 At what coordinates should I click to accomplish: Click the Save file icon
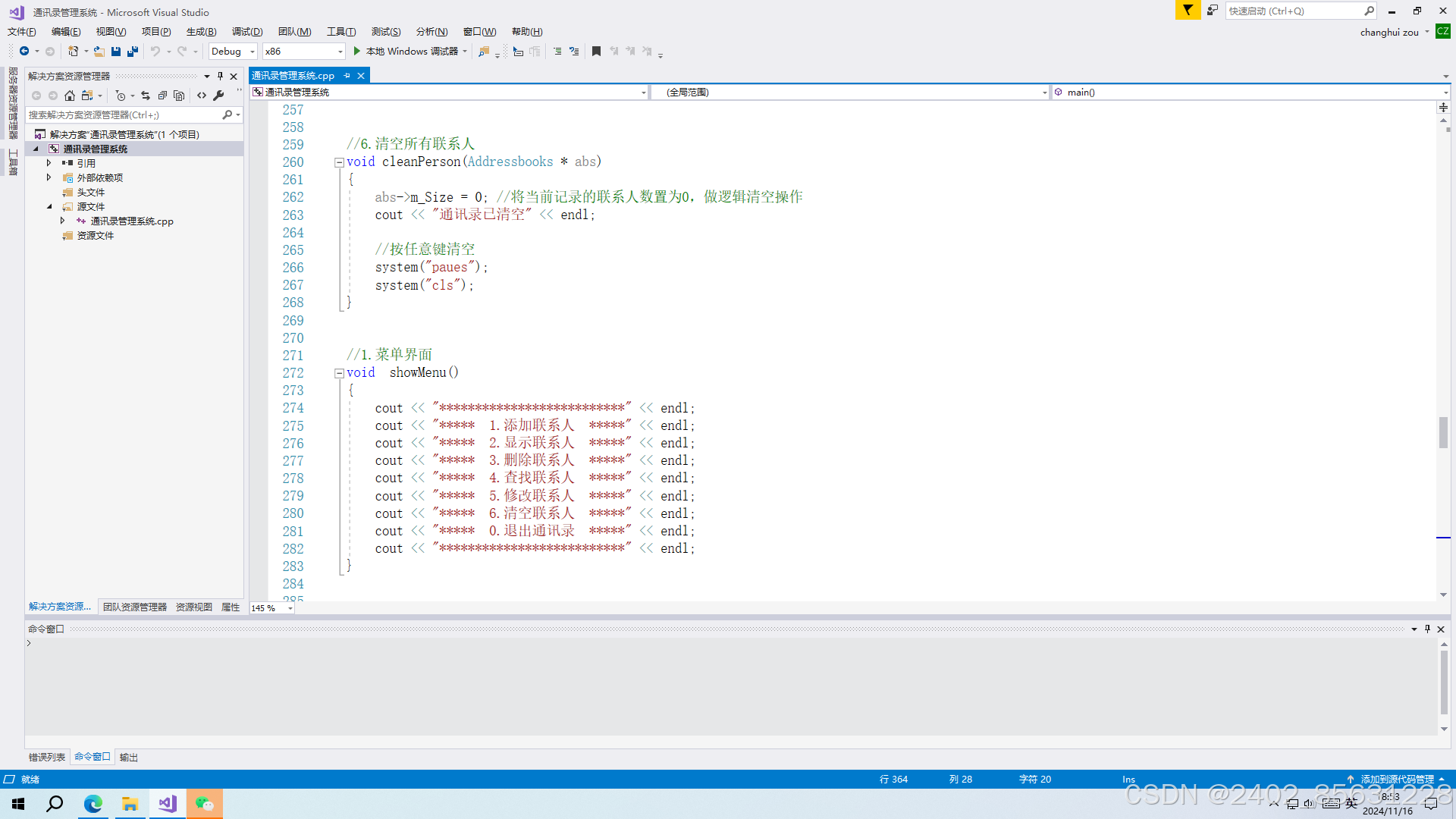click(116, 52)
